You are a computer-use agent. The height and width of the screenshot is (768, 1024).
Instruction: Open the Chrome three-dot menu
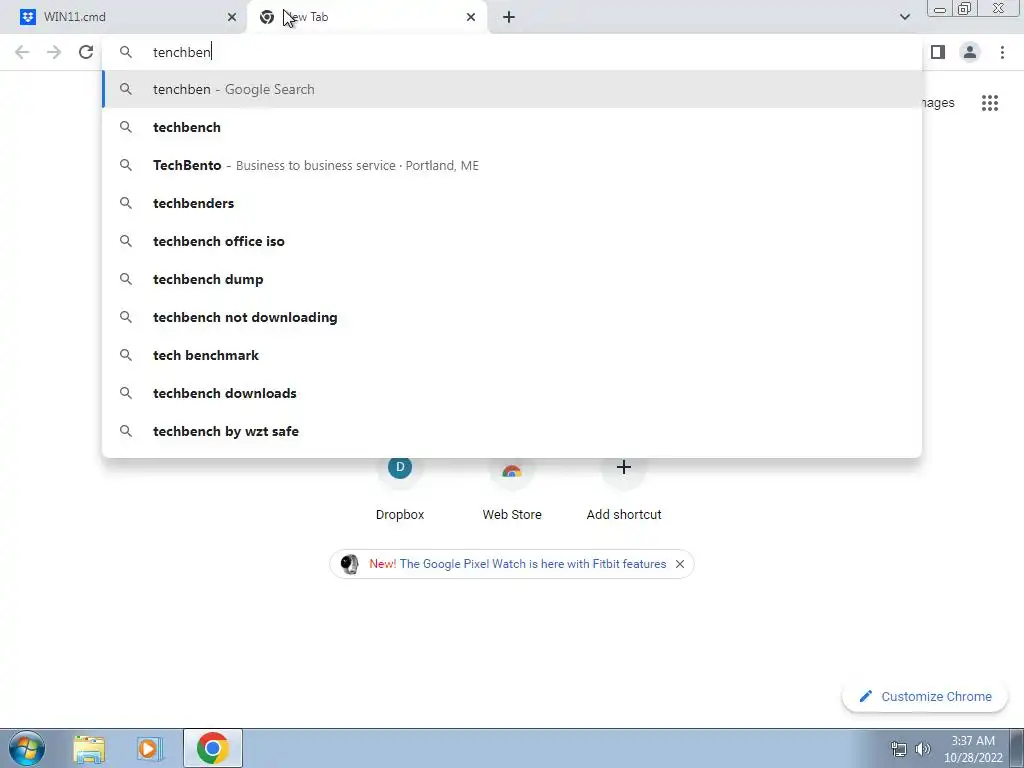1002,52
